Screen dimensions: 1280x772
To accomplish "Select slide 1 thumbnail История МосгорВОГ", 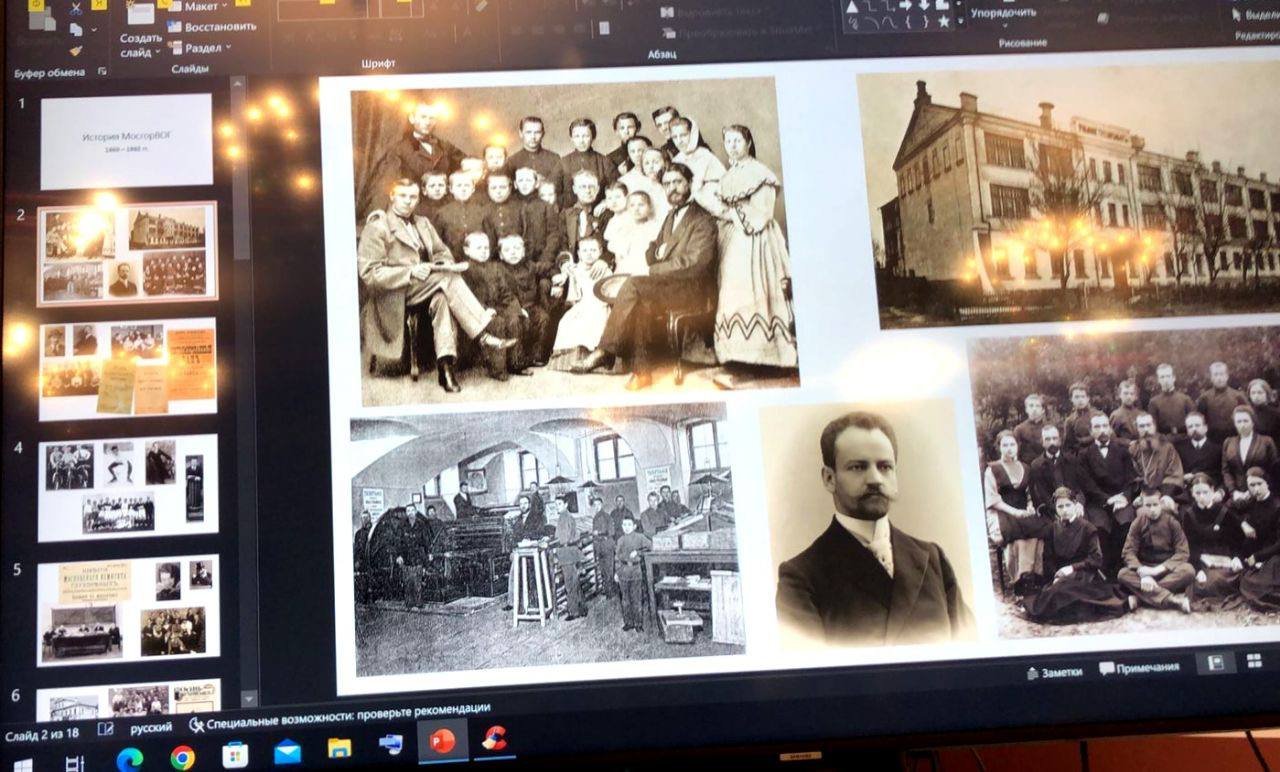I will coord(126,140).
